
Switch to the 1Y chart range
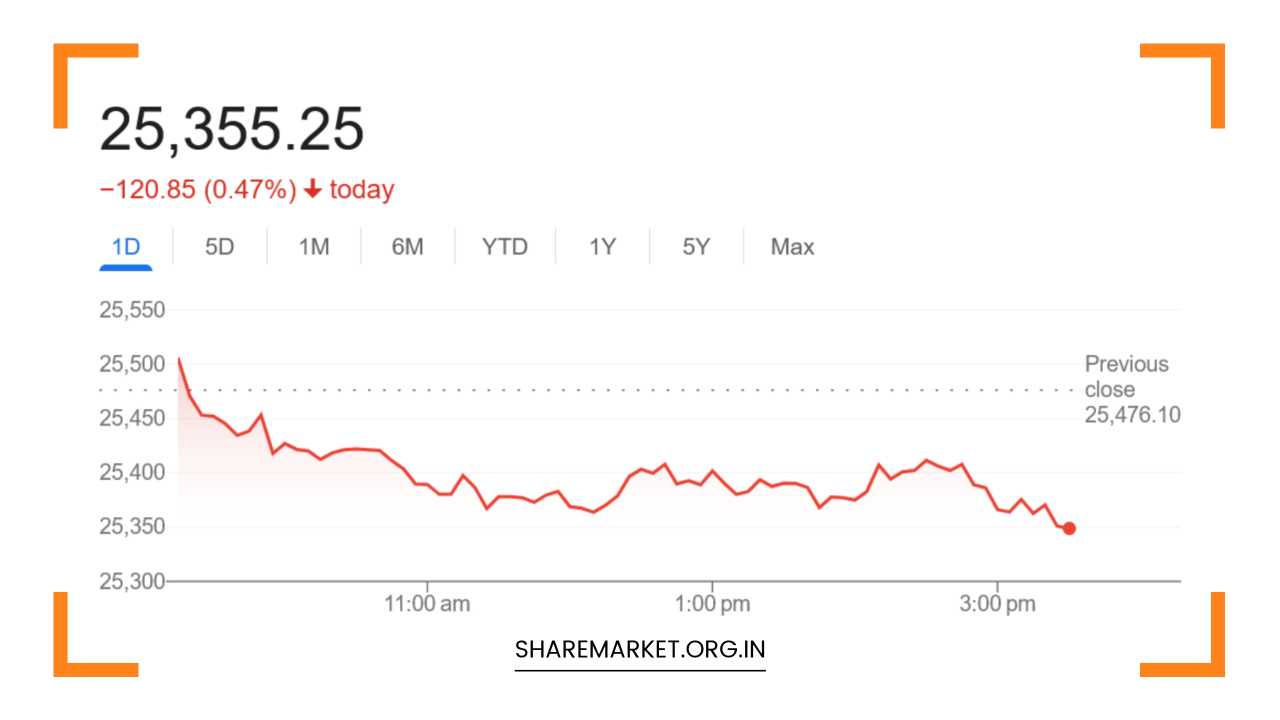(602, 247)
